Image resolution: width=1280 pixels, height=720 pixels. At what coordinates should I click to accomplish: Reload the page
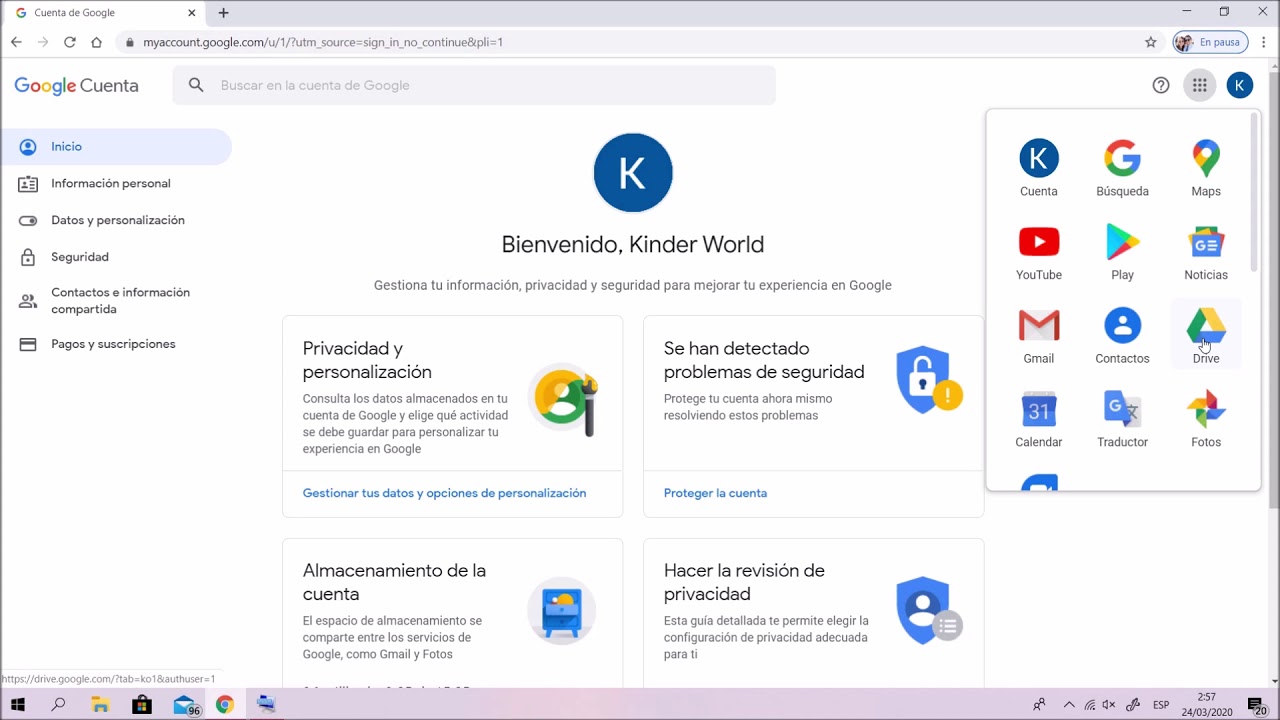point(70,42)
